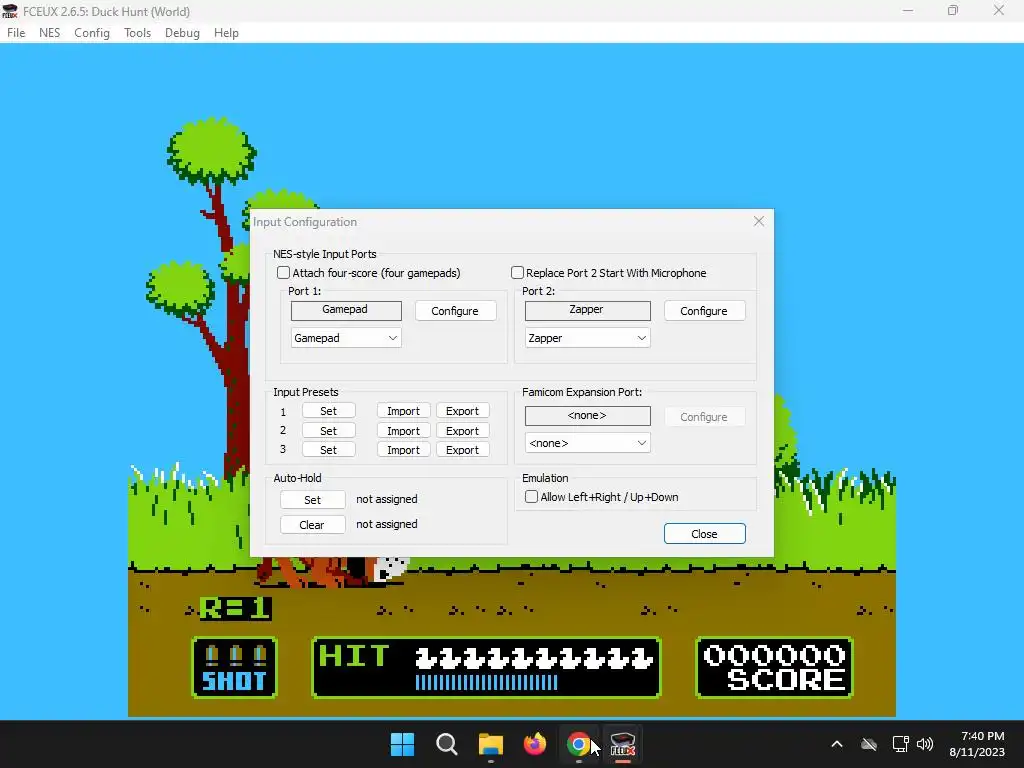Show hidden system tray icons
The width and height of the screenshot is (1024, 768).
pos(837,744)
